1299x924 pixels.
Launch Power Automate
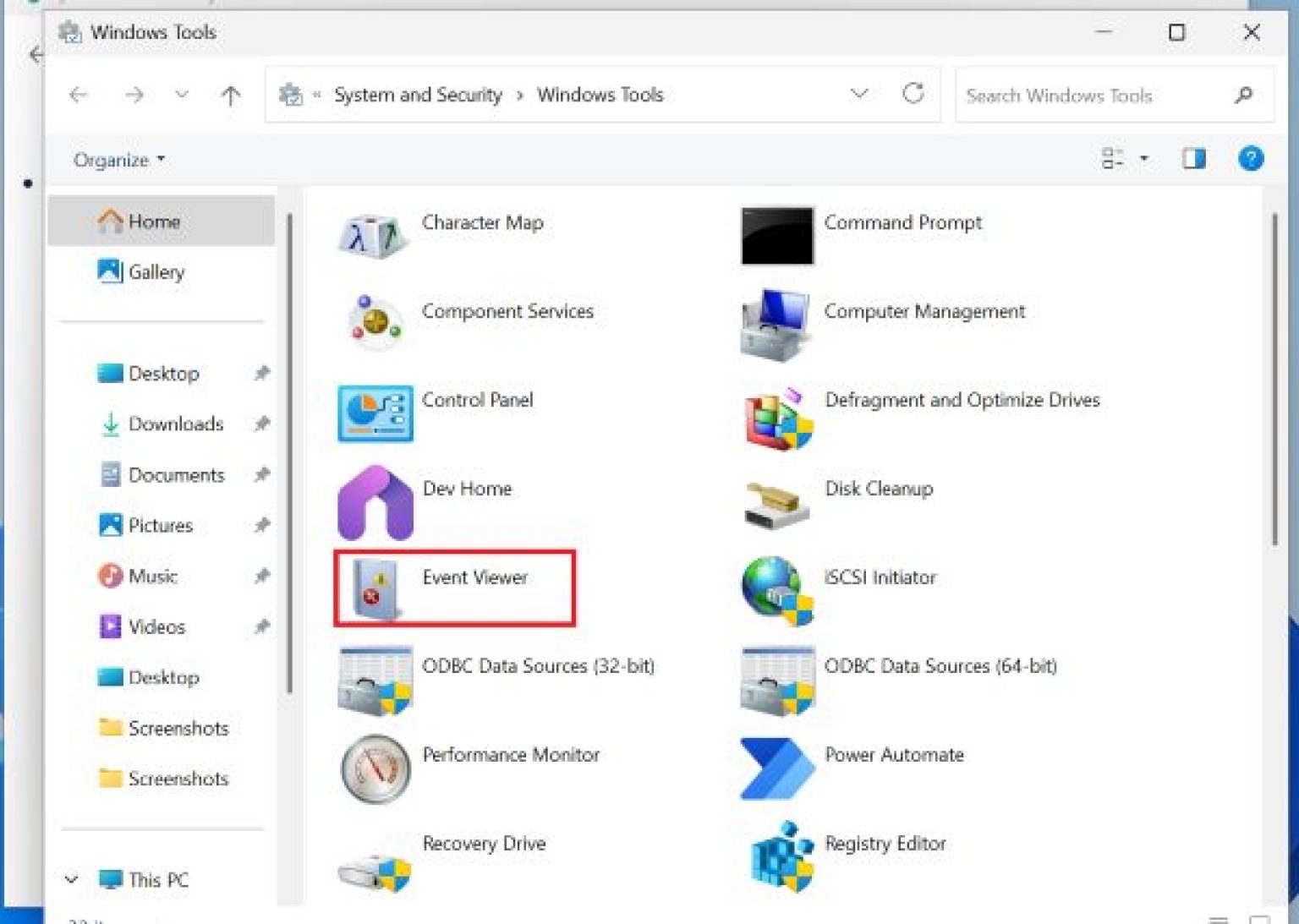[x=894, y=755]
